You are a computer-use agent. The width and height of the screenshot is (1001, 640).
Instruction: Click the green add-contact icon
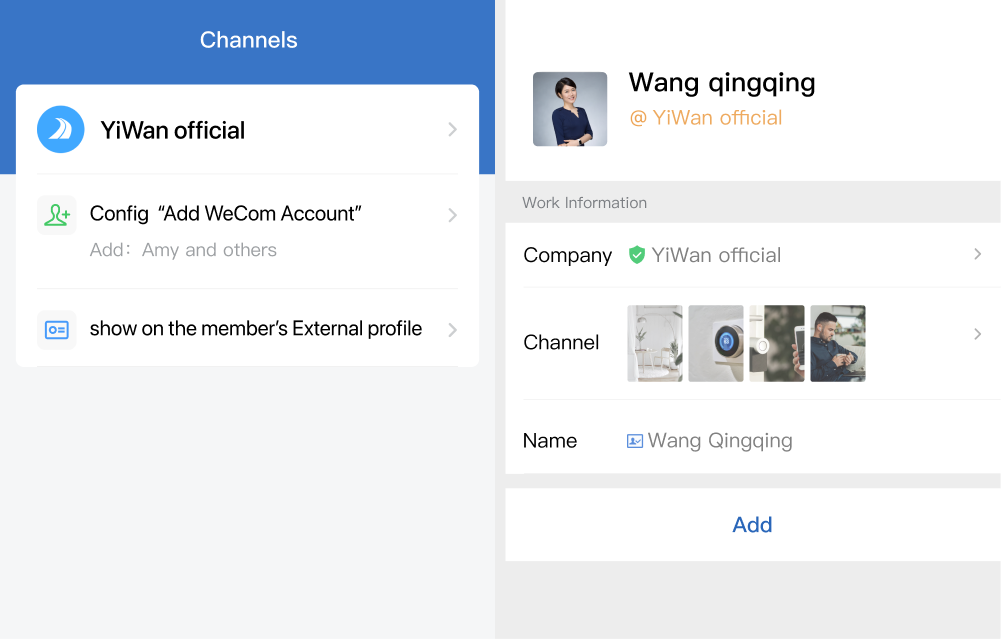57,215
